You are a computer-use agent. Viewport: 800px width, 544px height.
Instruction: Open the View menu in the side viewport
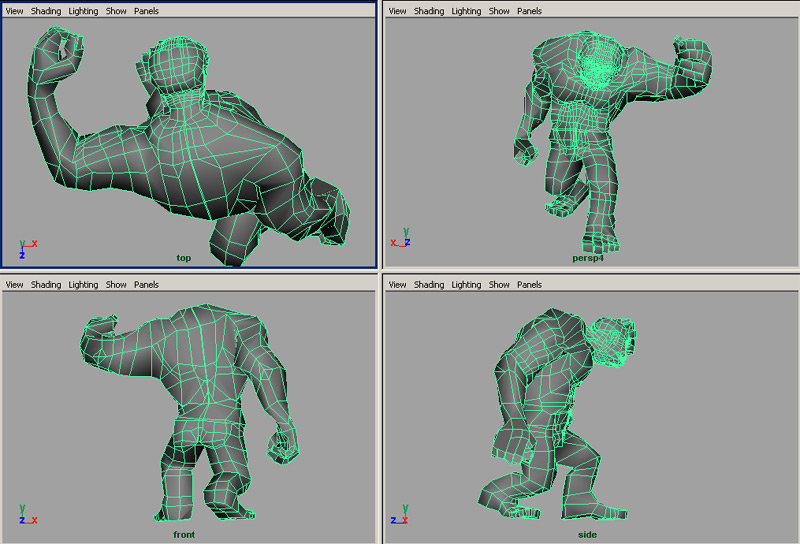(397, 285)
